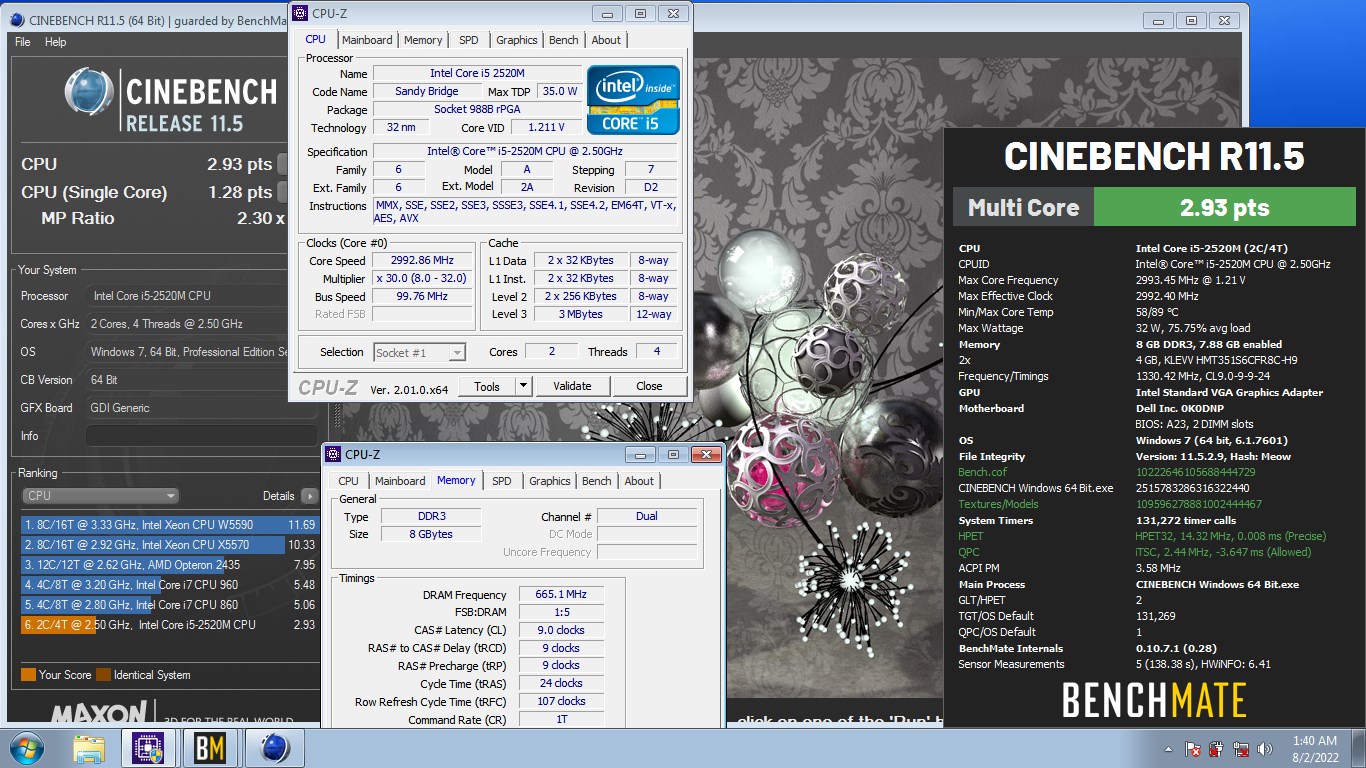Switch to Memory tab in CPU-Z processor window
1366x768 pixels.
click(x=423, y=40)
